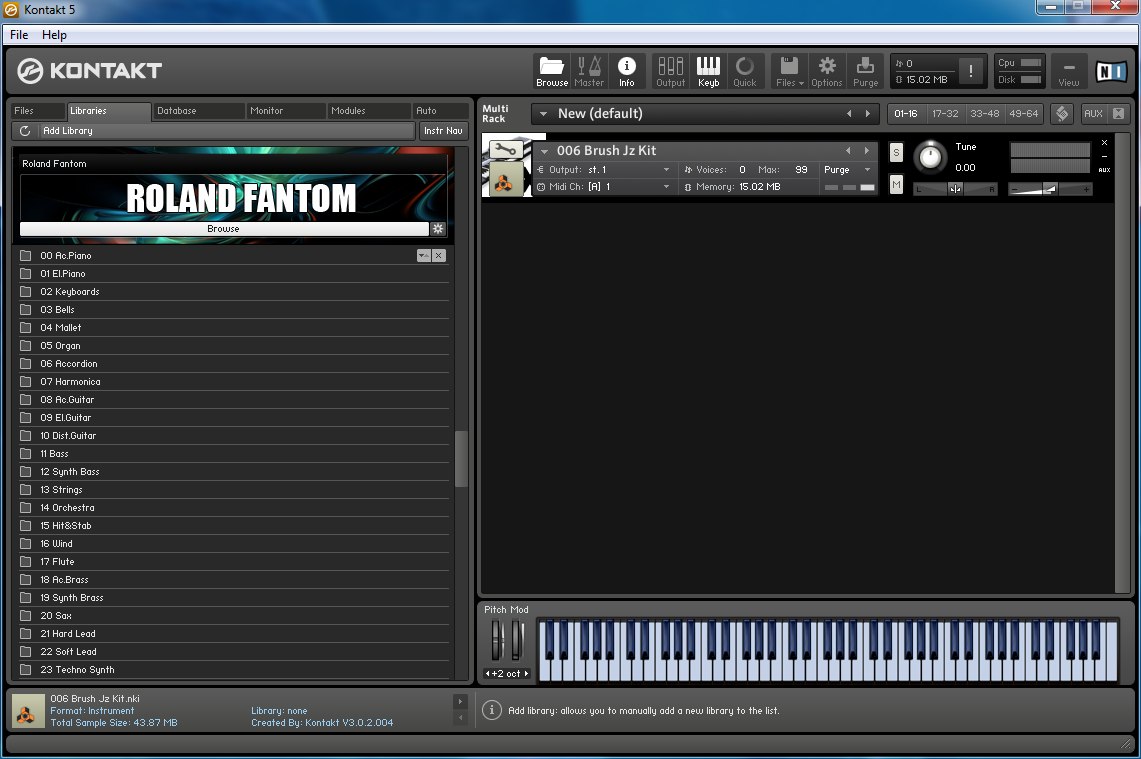Open the Files floppy disk menu

point(789,71)
